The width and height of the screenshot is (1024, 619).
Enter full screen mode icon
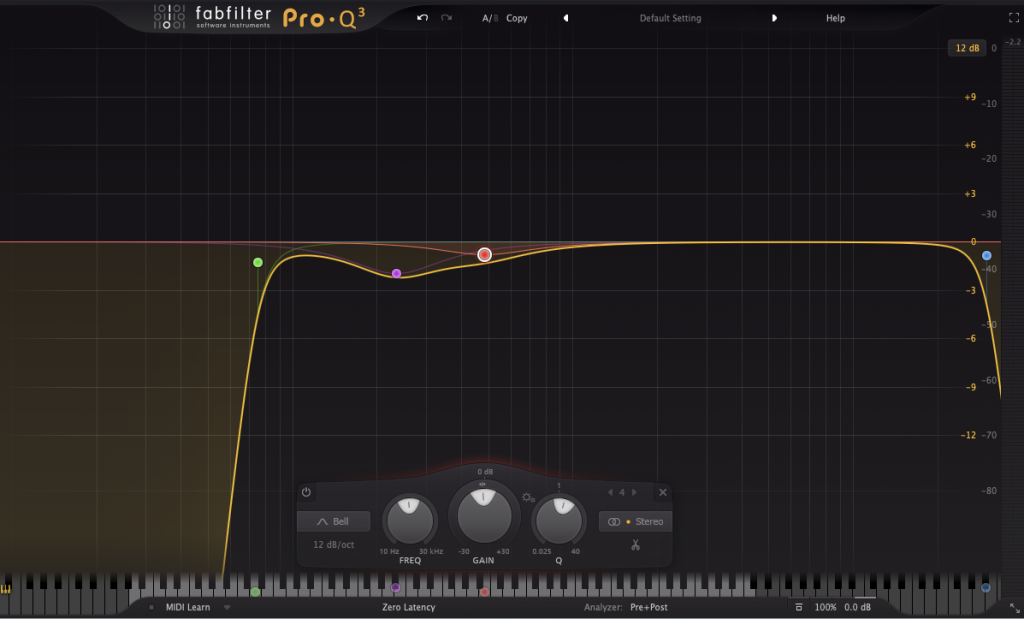click(1014, 18)
